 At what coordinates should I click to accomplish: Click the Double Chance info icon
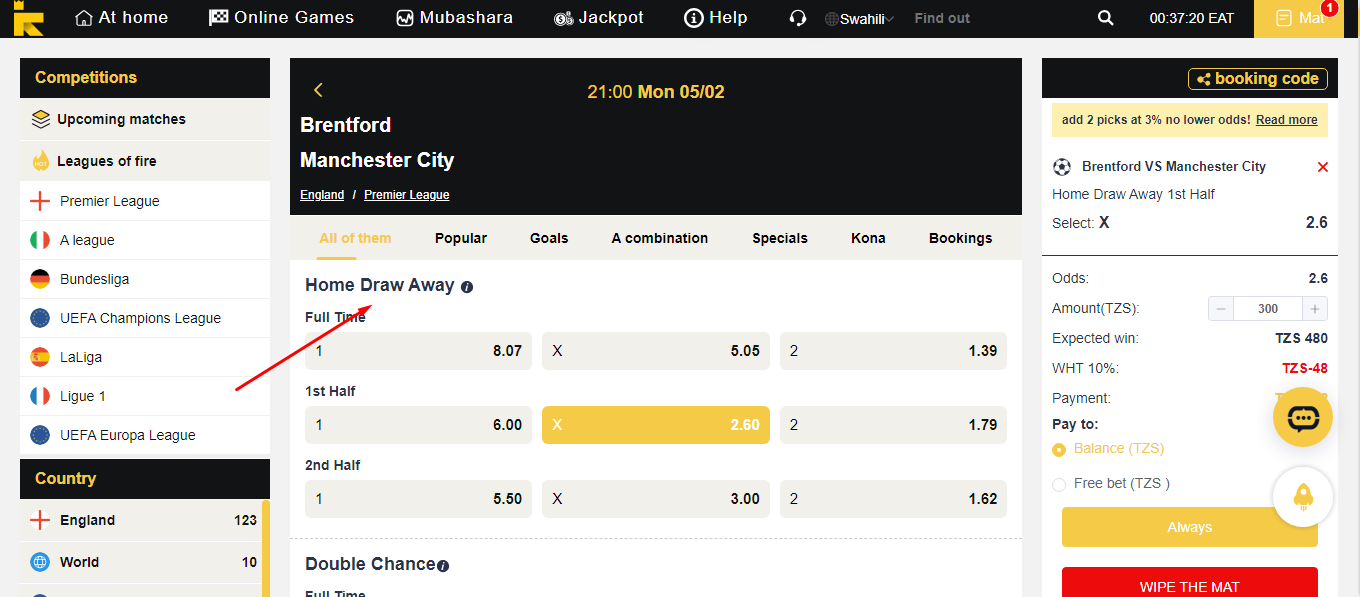tap(443, 566)
